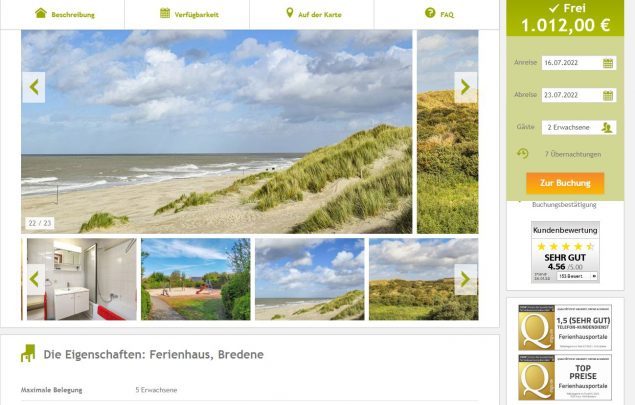Switch to the Auf der Karte tab
Screen dimensions: 635x405
[x=313, y=15]
